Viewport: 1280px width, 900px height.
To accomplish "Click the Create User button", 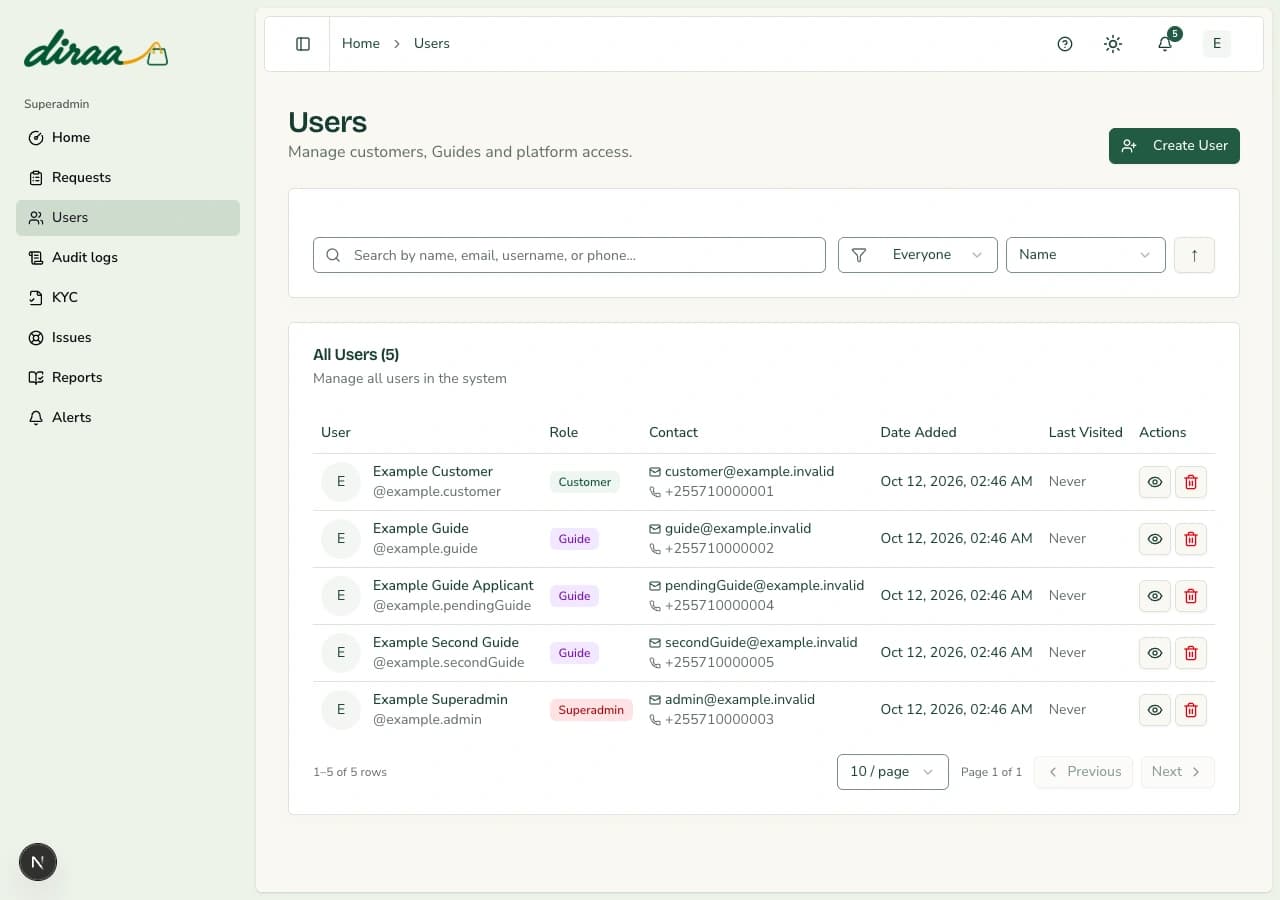I will coord(1174,146).
